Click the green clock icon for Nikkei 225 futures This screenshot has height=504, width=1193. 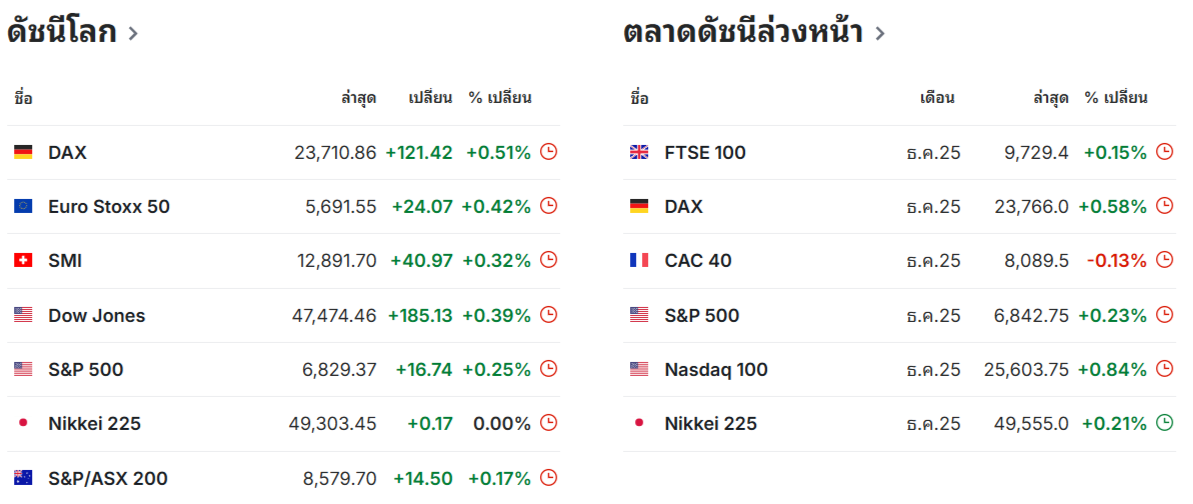(1164, 423)
